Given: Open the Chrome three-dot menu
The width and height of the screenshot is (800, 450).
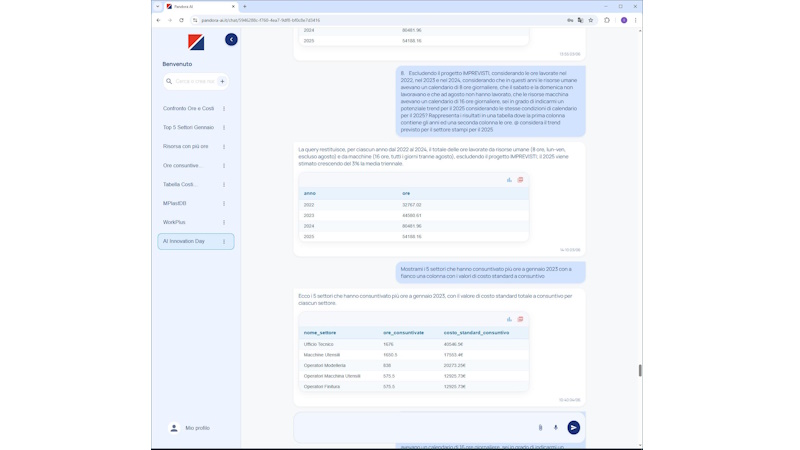Looking at the screenshot, I should tap(635, 20).
